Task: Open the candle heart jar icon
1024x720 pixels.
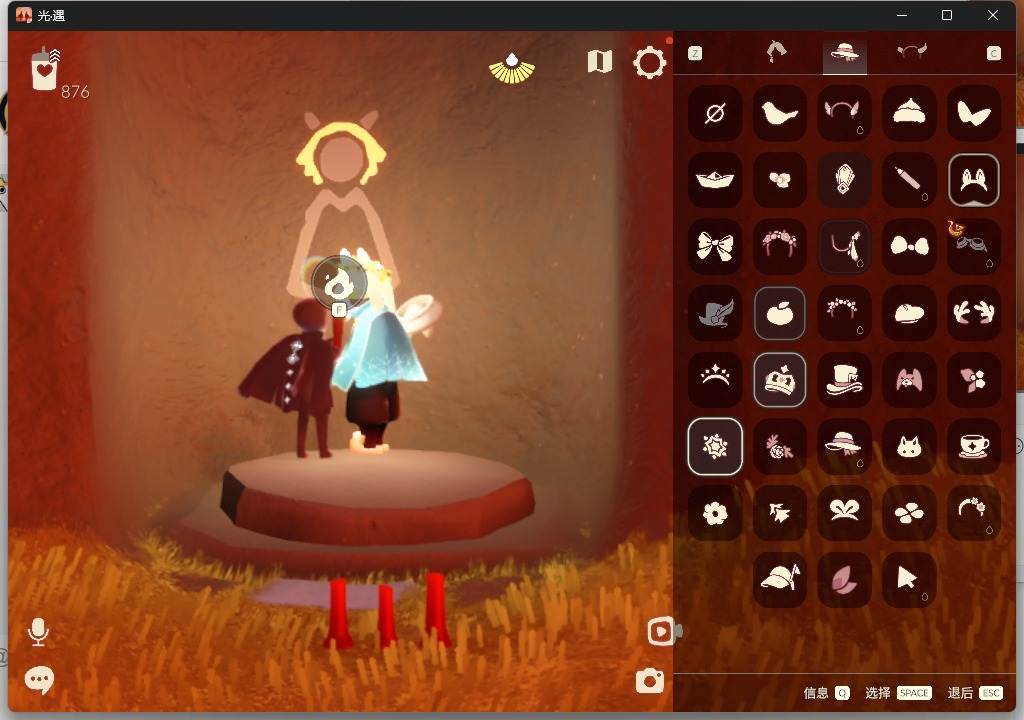Action: tap(45, 69)
